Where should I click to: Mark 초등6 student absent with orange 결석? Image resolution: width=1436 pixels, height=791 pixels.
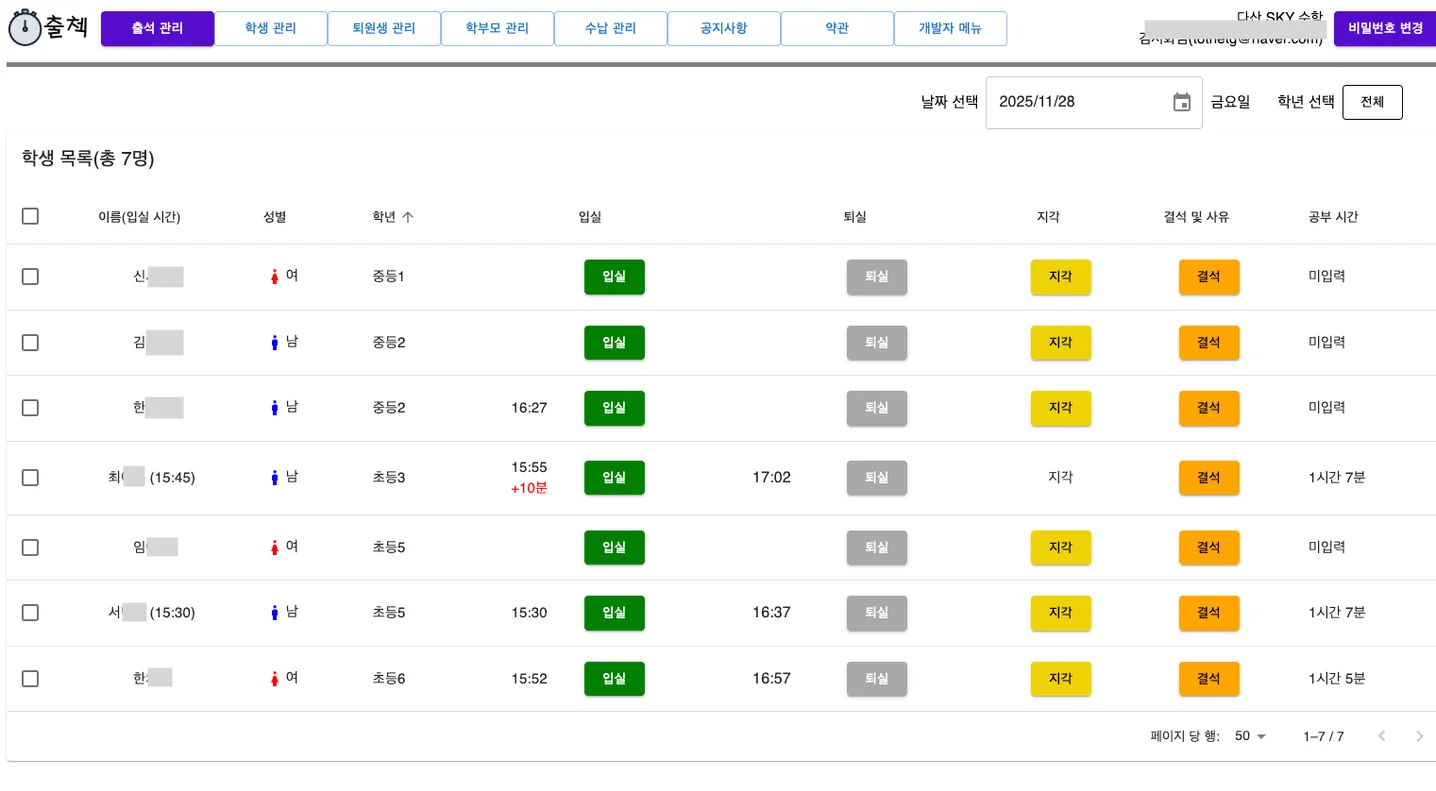[1208, 679]
